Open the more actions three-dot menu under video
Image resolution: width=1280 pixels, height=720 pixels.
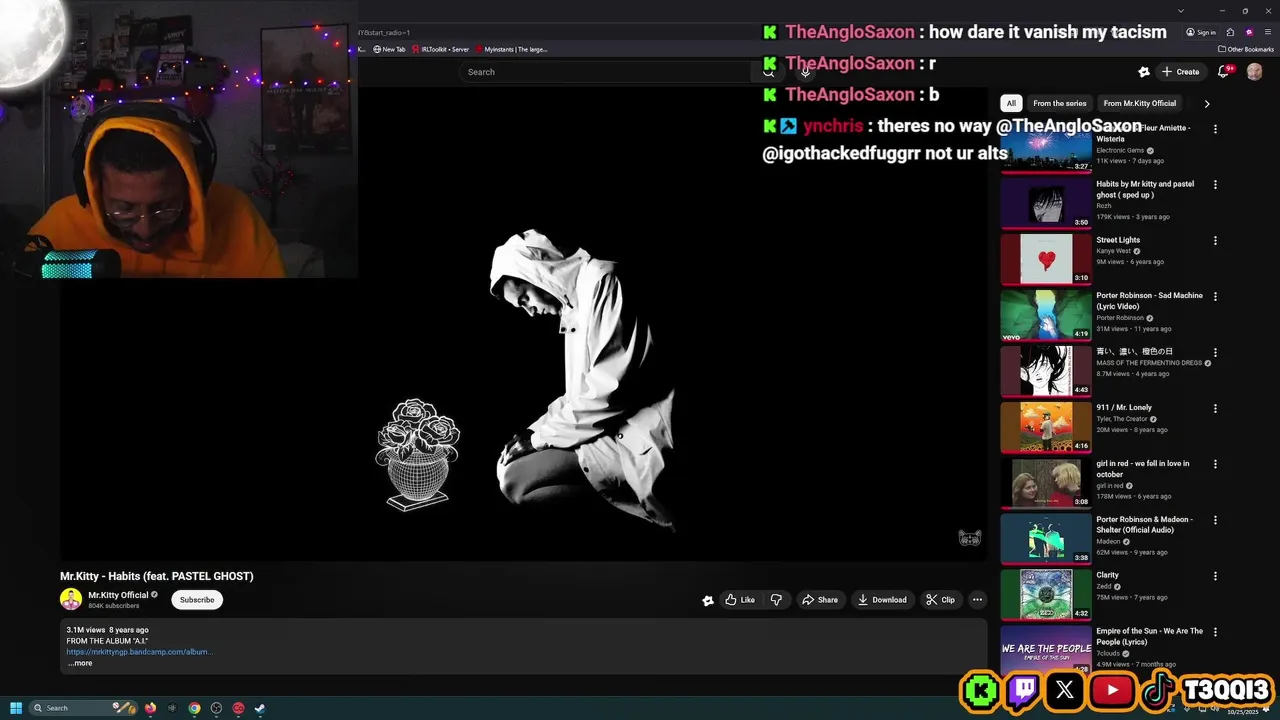coord(977,600)
